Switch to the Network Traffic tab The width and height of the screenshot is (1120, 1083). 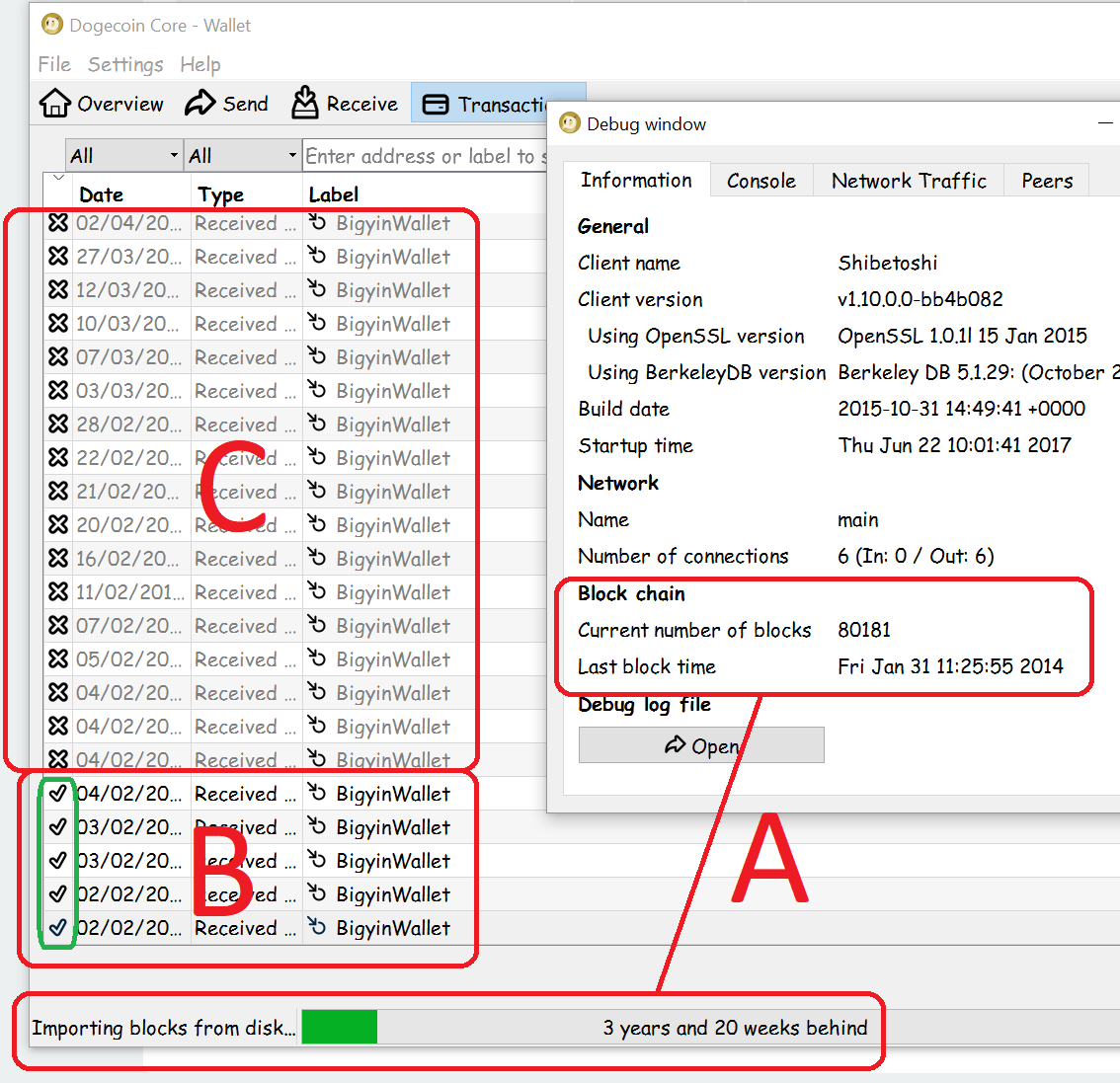(x=909, y=181)
